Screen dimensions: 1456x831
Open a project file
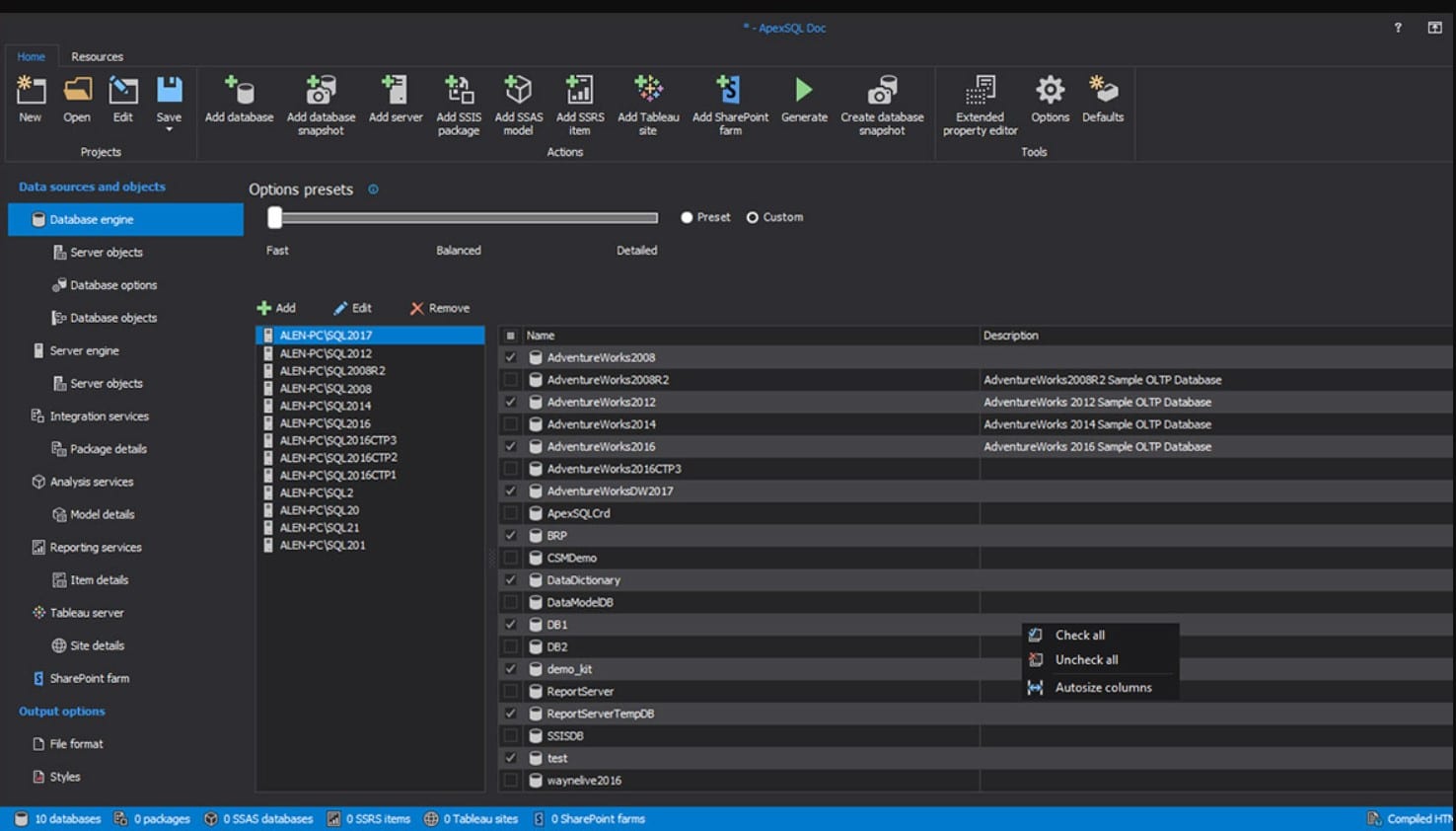pyautogui.click(x=77, y=99)
